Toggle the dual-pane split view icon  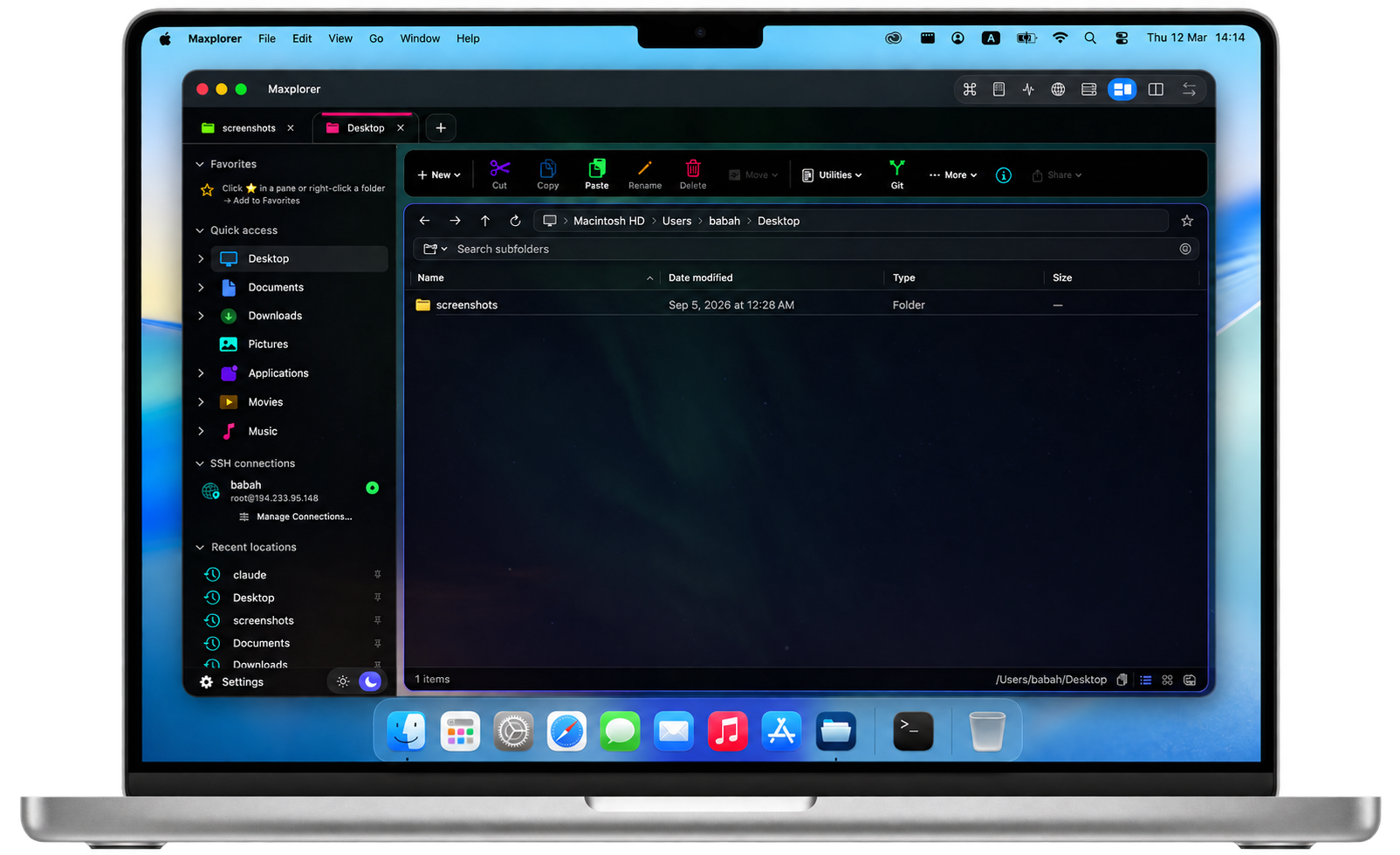coord(1156,89)
